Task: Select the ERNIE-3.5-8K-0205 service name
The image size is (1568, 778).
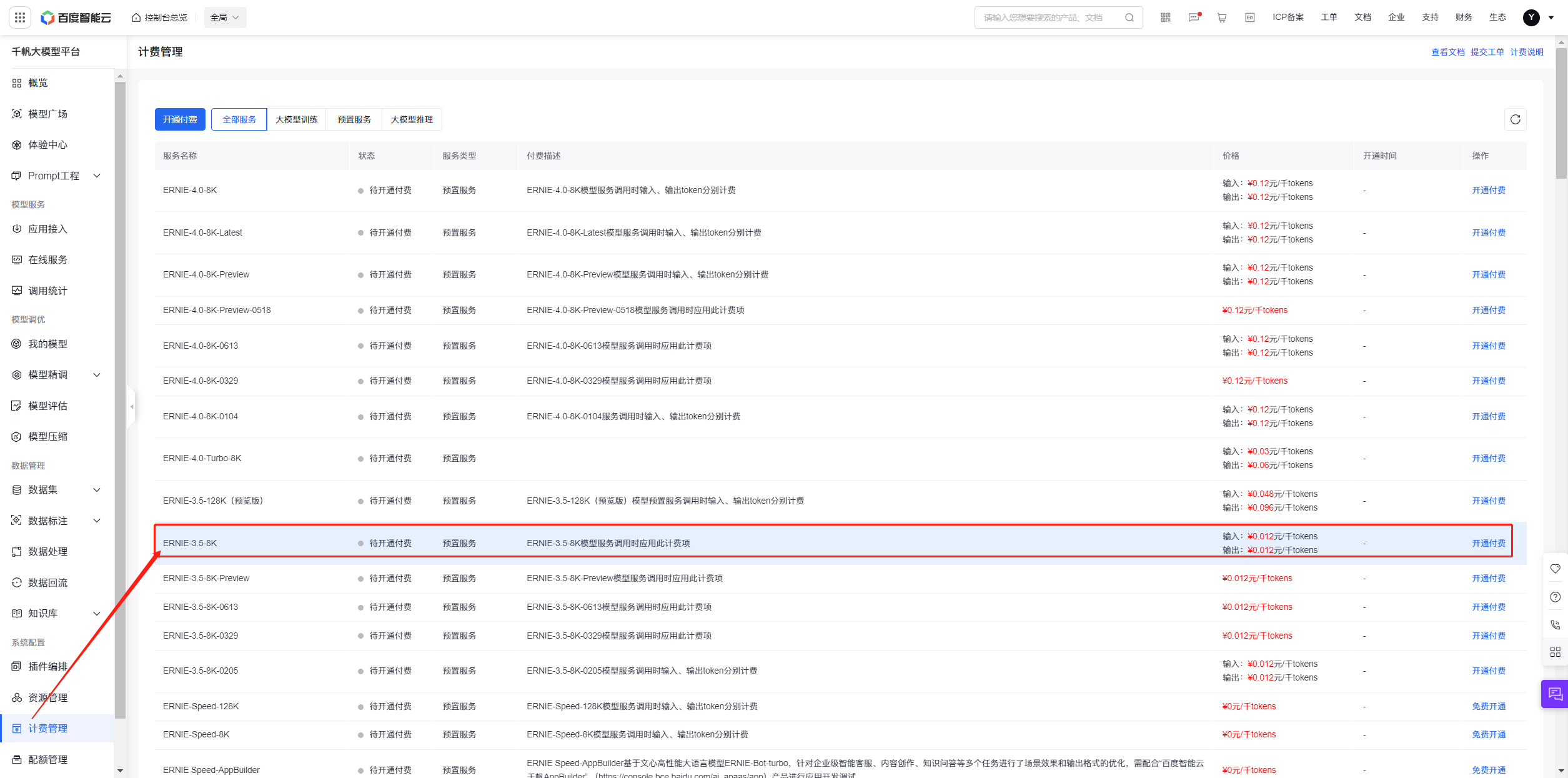Action: point(201,671)
